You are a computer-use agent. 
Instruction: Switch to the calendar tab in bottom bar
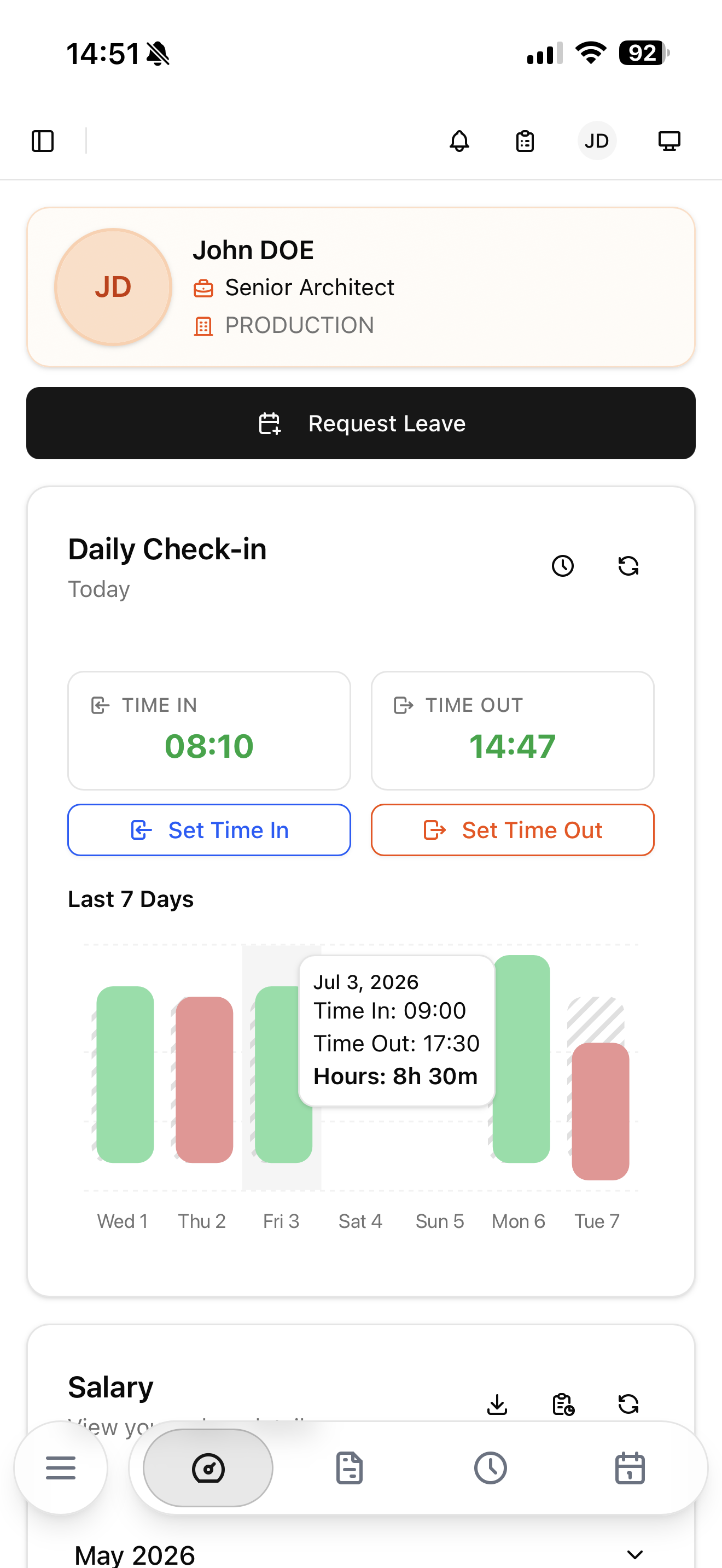click(x=630, y=1467)
